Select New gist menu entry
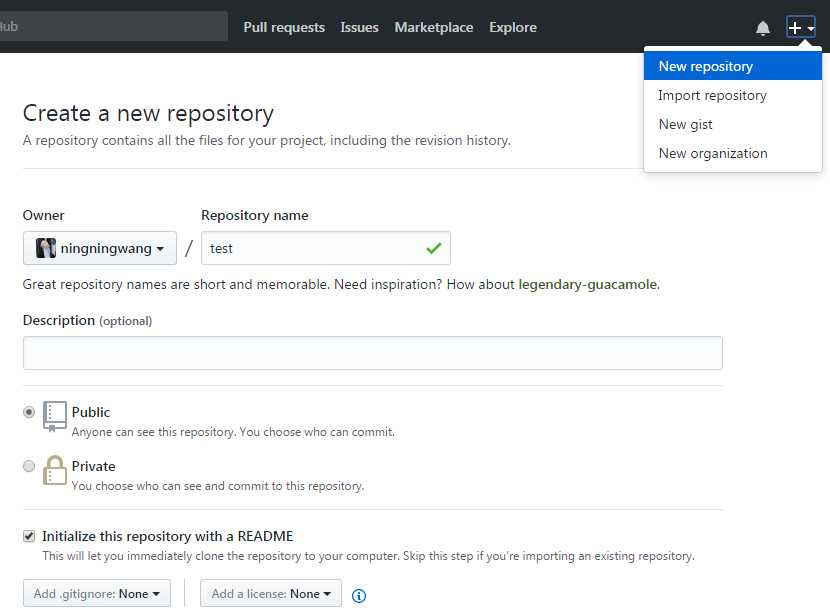Image resolution: width=830 pixels, height=613 pixels. click(733, 124)
